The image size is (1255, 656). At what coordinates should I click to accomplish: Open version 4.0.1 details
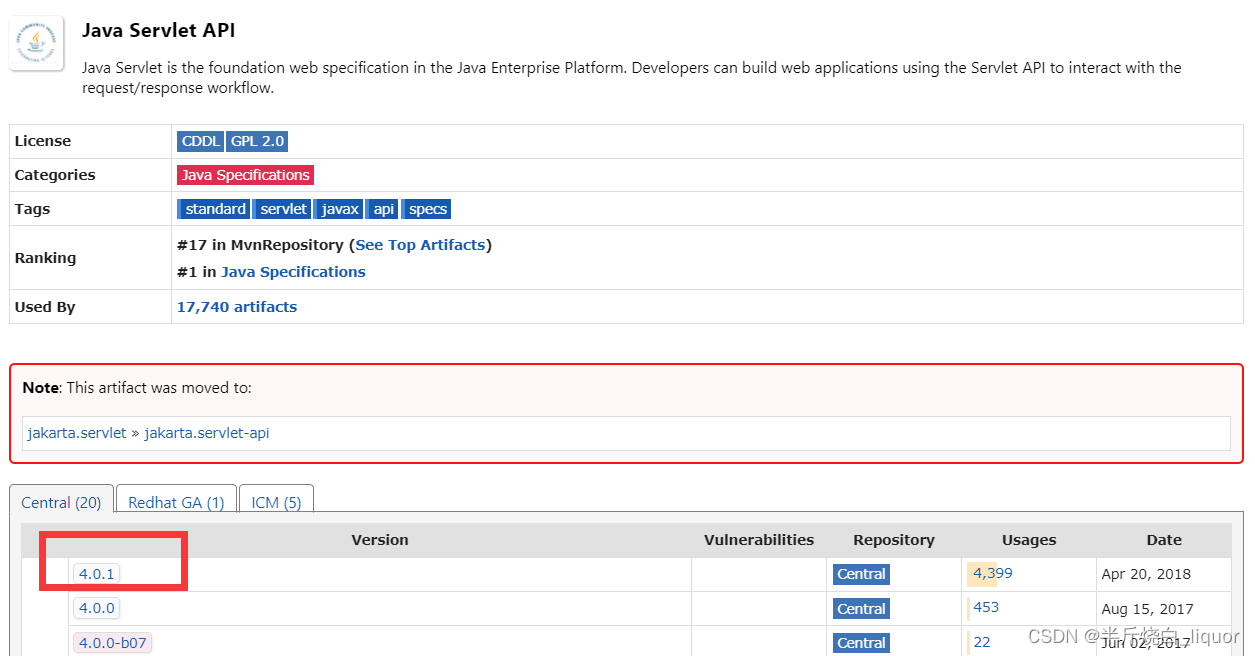[96, 573]
